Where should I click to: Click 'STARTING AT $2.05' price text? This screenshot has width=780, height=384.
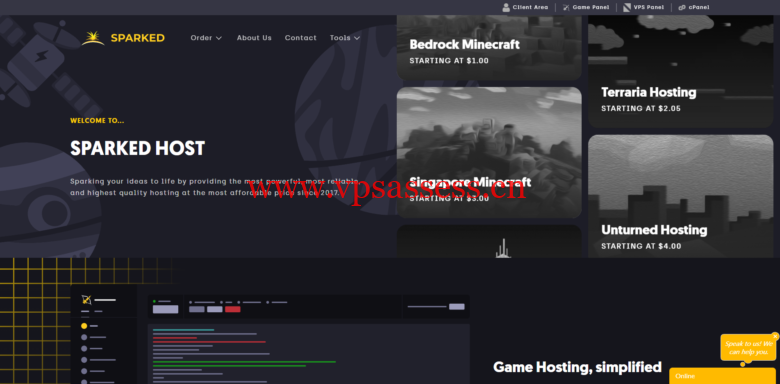click(x=641, y=108)
